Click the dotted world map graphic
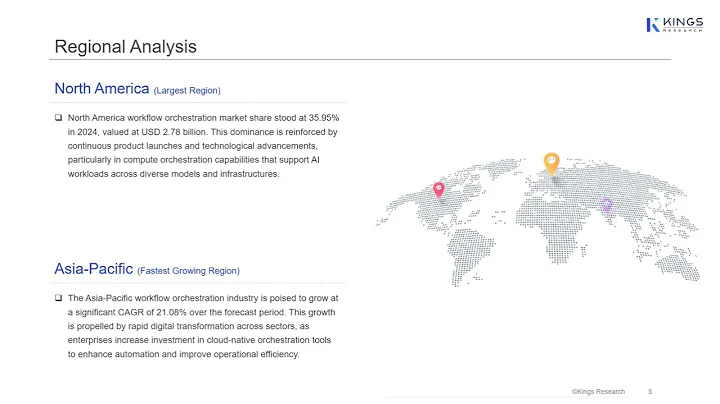720x404 pixels. 538,222
